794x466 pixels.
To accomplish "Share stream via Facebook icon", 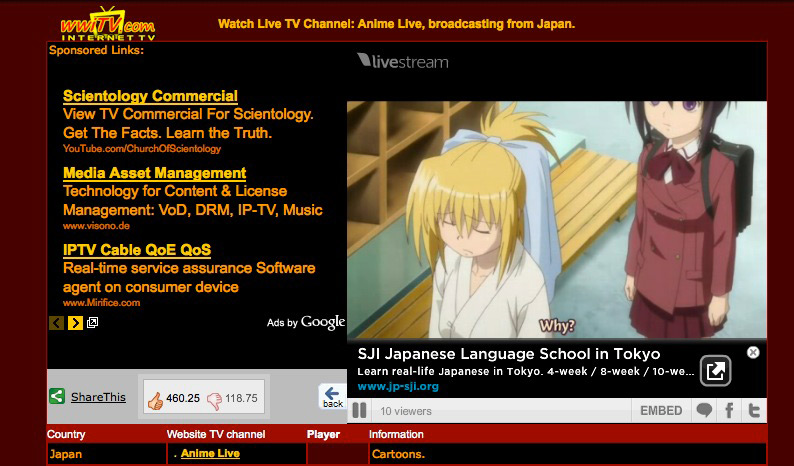I will pyautogui.click(x=729, y=411).
